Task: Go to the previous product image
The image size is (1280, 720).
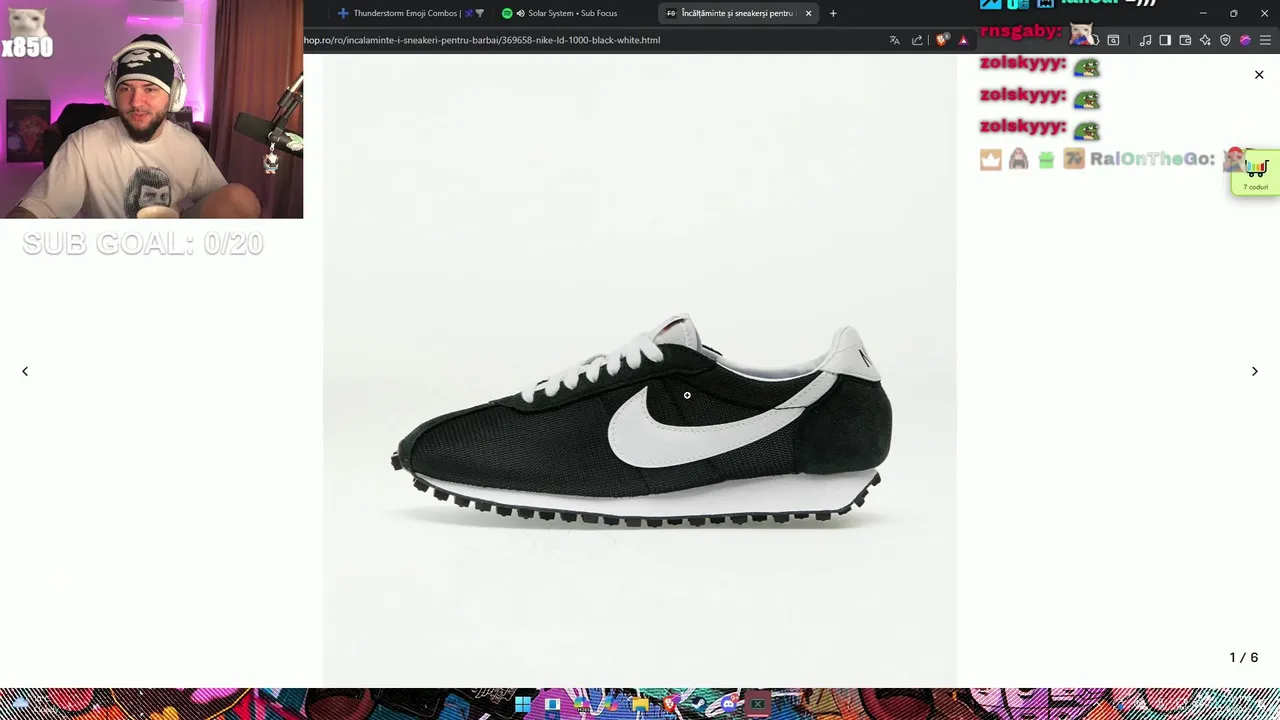Action: pos(25,371)
